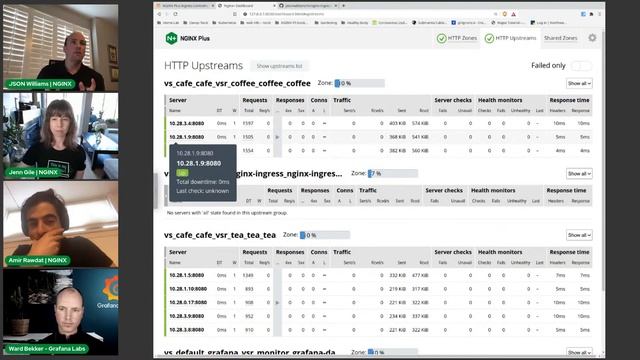640x360 pixels.
Task: Click the Zone usage bar for the tea upstream
Action: pyautogui.click(x=325, y=235)
